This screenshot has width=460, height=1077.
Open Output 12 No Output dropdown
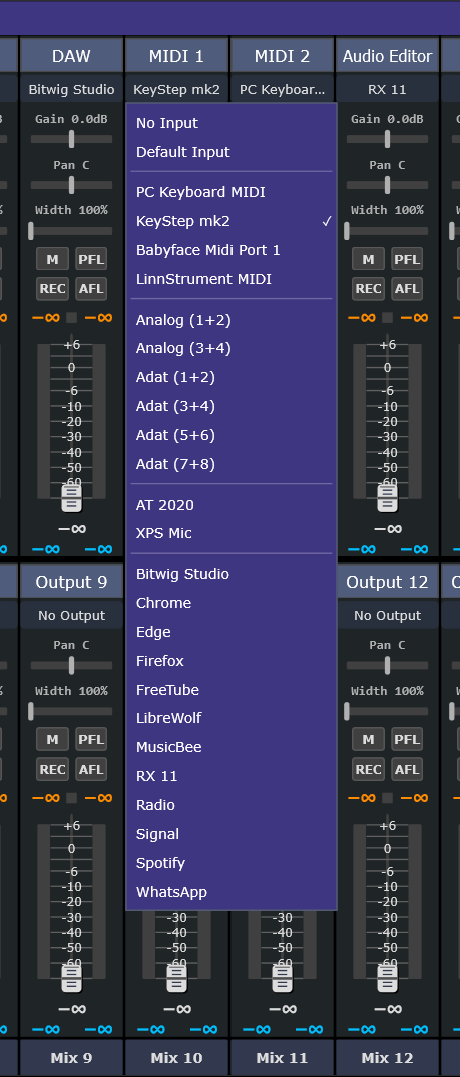387,615
